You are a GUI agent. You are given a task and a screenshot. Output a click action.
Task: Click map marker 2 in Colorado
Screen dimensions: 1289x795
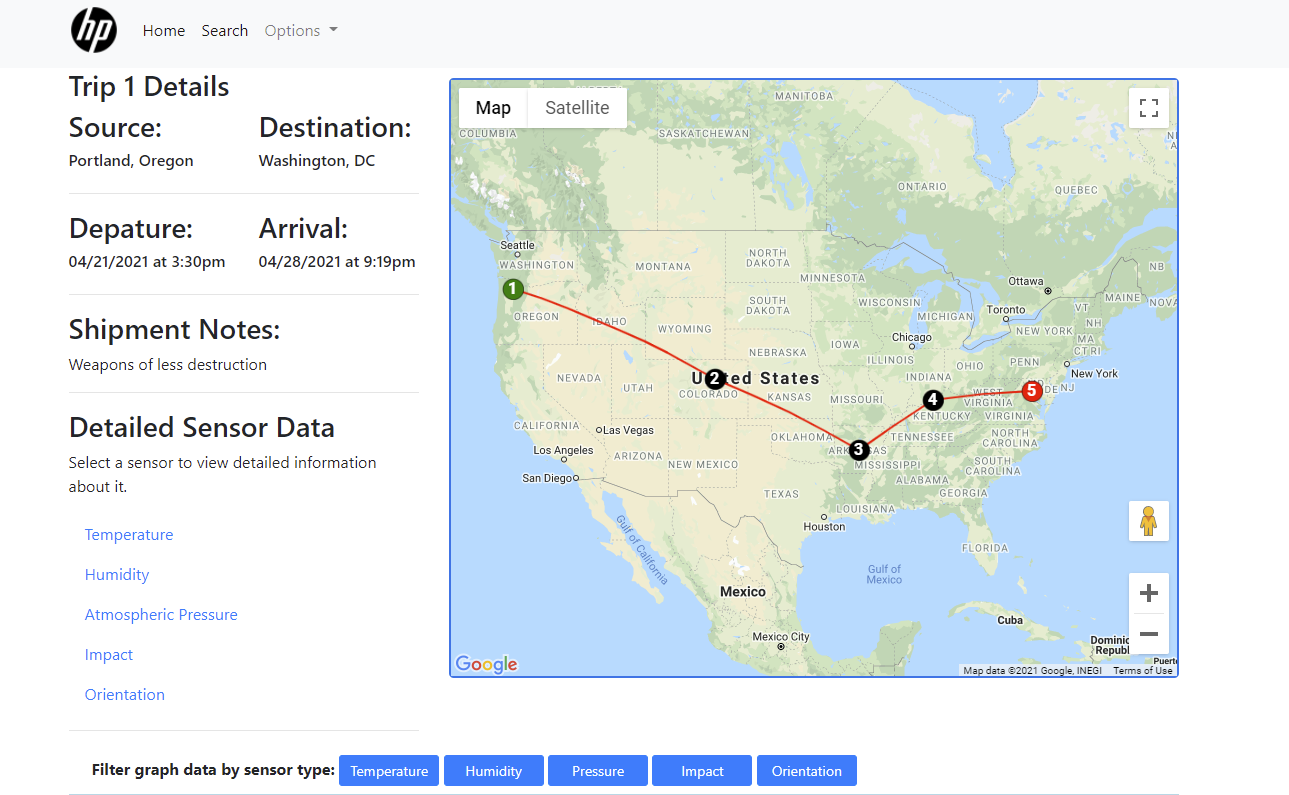(x=714, y=379)
